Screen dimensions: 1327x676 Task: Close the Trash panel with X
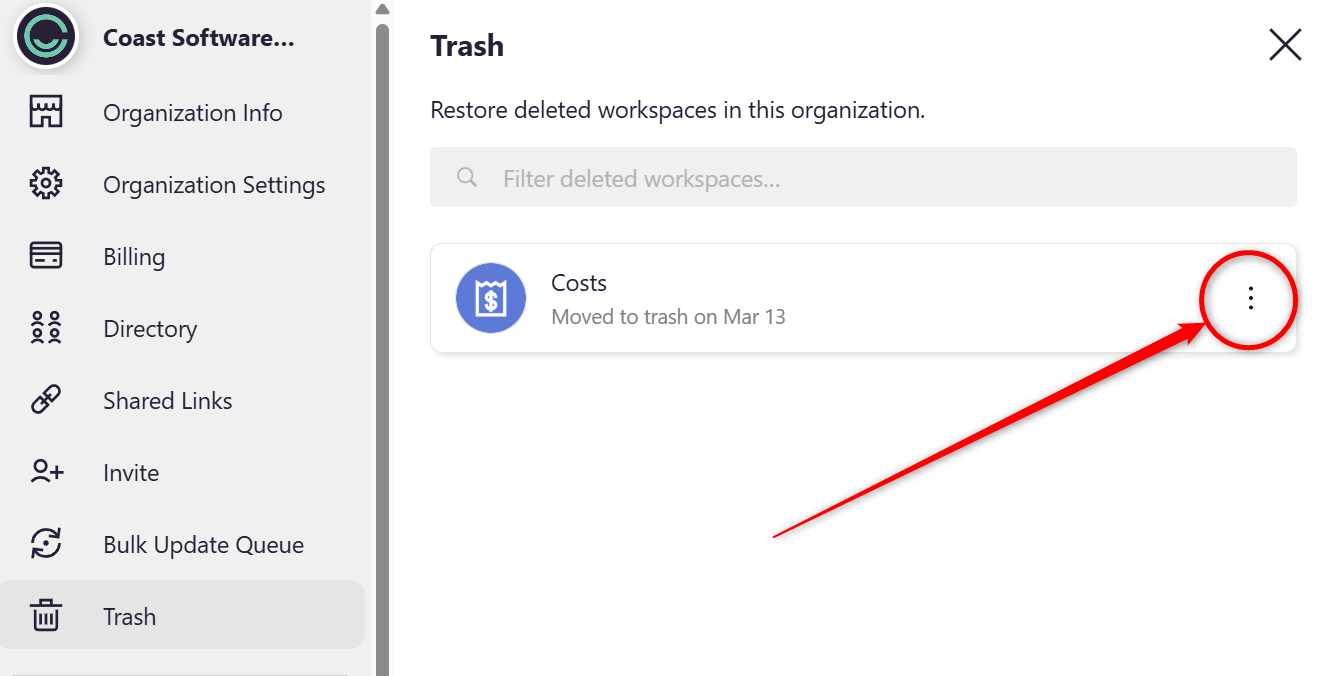1284,45
